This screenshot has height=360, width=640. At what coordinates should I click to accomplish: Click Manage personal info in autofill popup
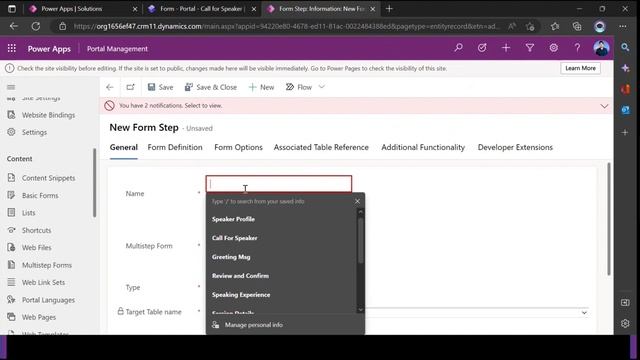[x=253, y=325]
